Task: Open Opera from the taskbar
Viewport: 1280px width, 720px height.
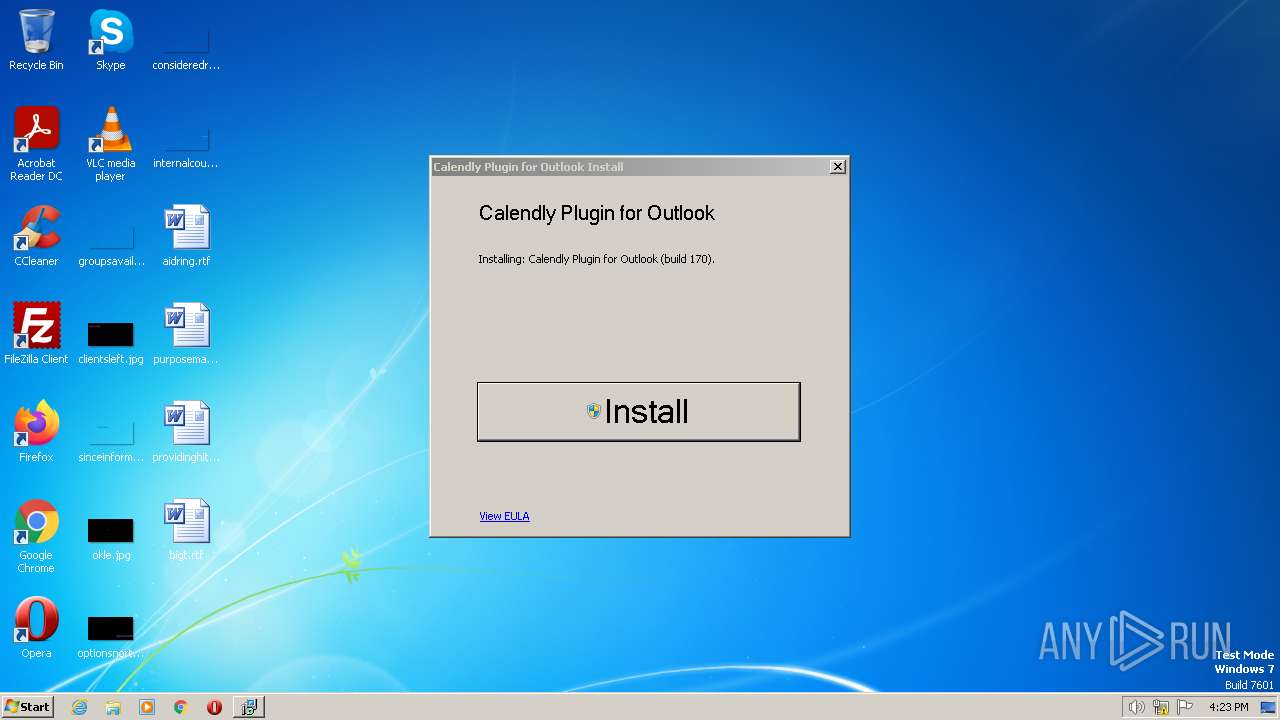Action: (x=214, y=707)
